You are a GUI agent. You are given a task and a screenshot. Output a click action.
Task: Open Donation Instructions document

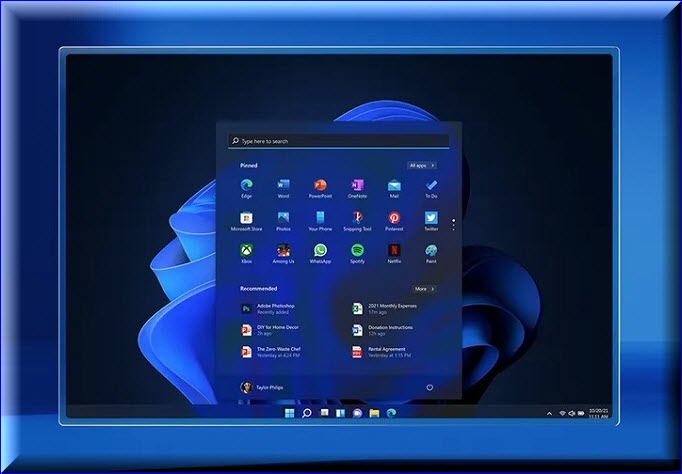click(383, 330)
